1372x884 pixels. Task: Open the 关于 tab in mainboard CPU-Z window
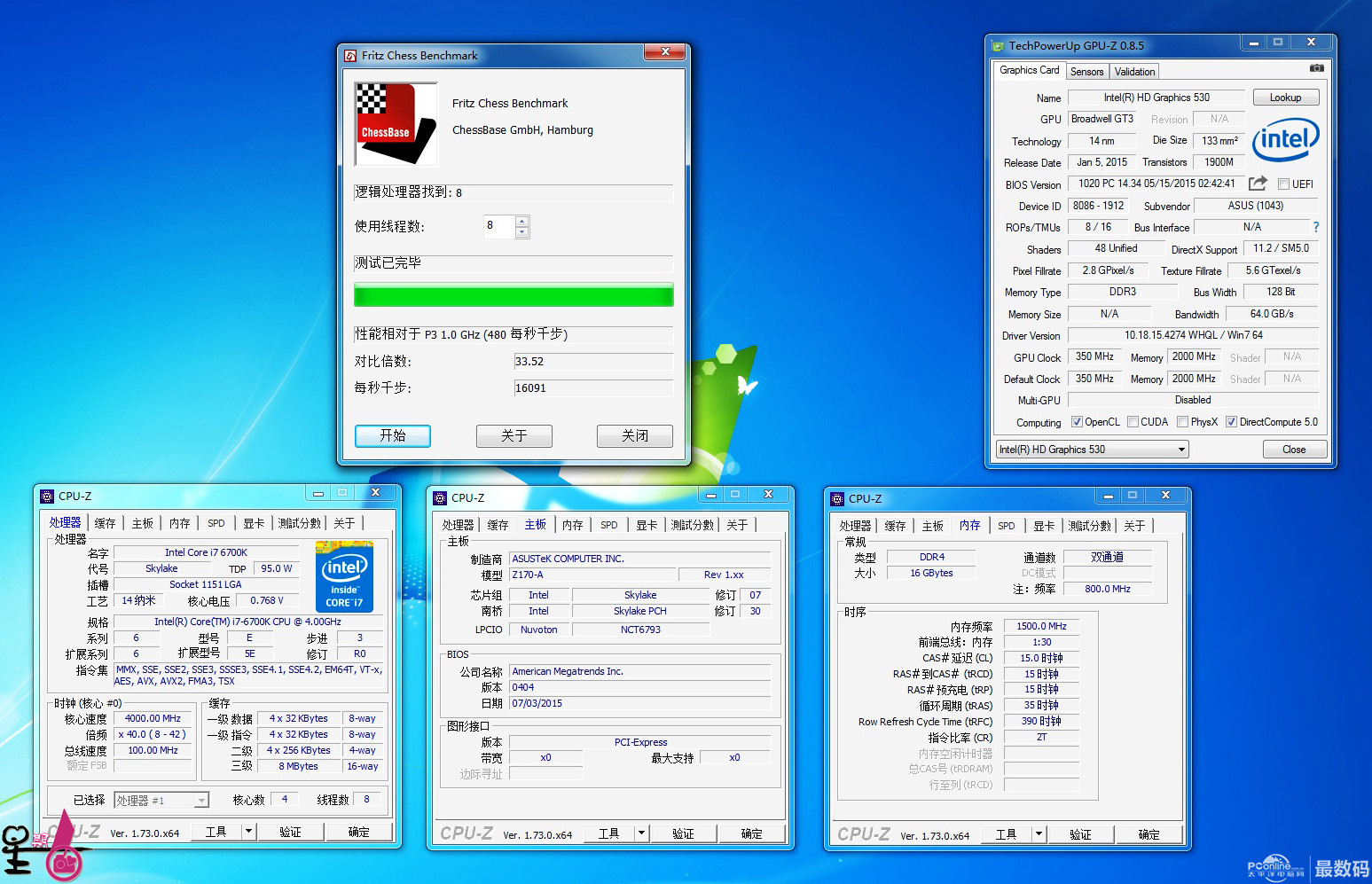click(x=737, y=525)
